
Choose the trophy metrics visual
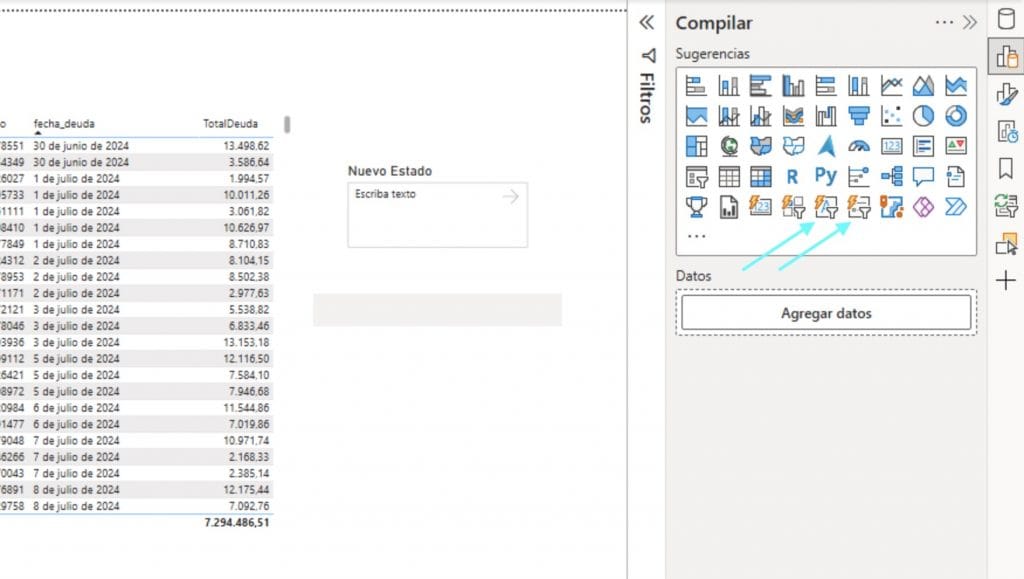click(696, 207)
